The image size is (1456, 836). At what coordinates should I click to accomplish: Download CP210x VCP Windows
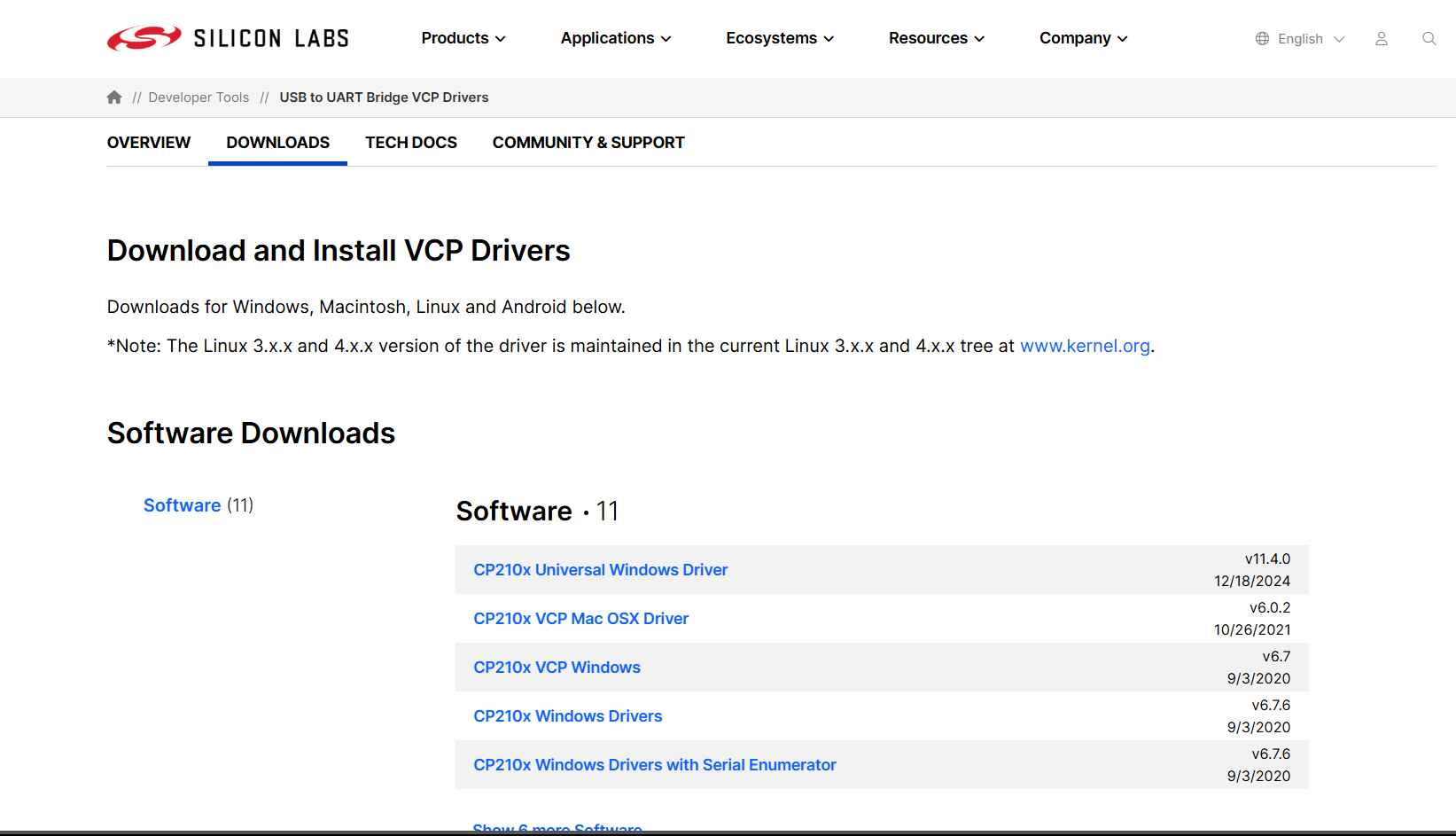coord(557,668)
